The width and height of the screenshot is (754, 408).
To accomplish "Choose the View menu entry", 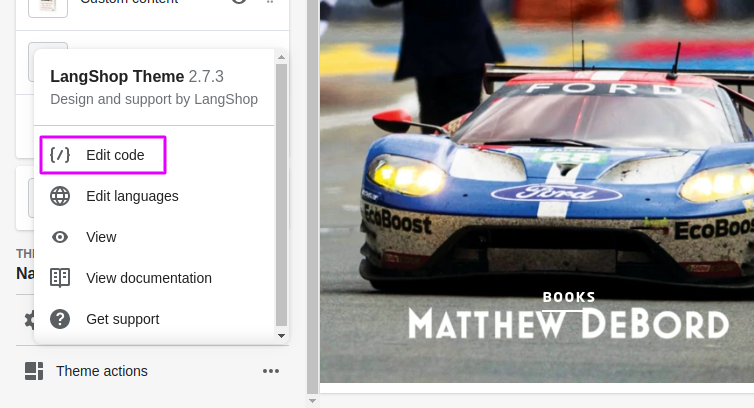I will 101,237.
